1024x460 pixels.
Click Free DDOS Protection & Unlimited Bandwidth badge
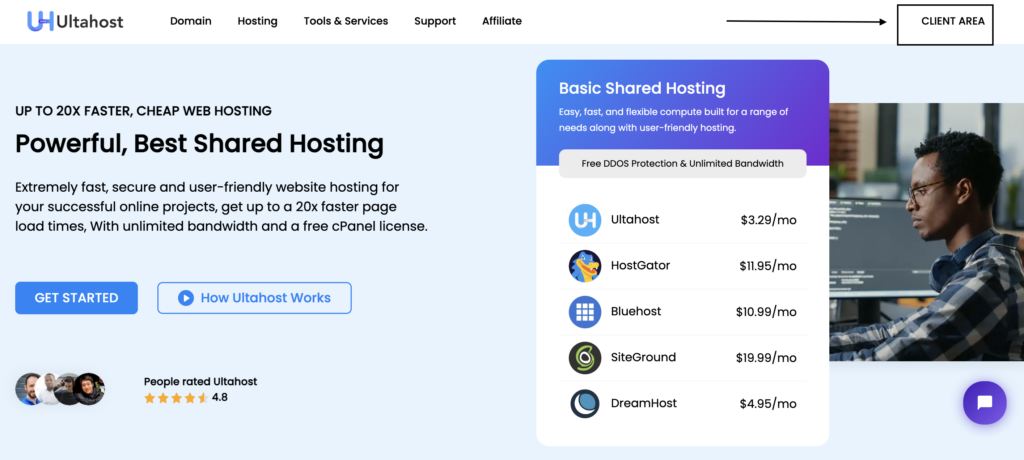click(682, 163)
